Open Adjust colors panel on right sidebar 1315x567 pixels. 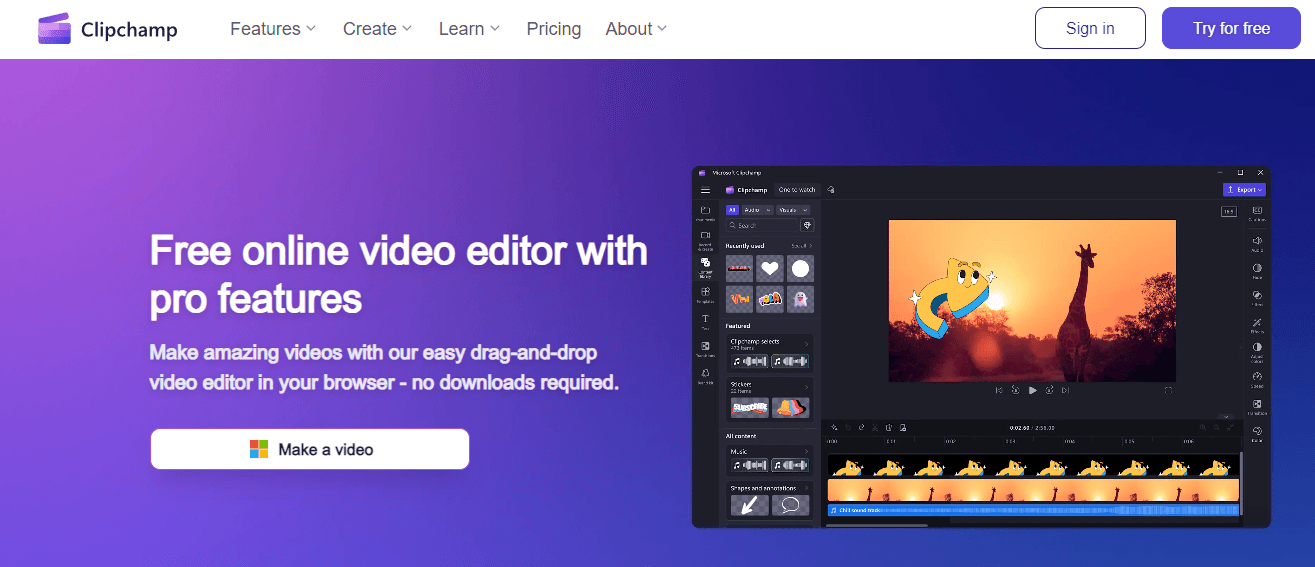[x=1257, y=352]
